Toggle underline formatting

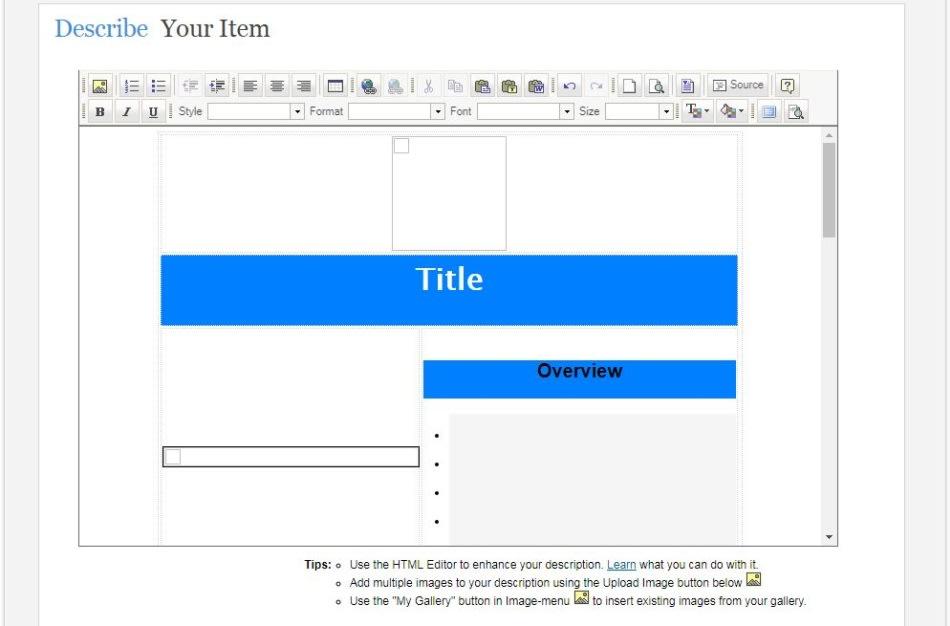(153, 112)
